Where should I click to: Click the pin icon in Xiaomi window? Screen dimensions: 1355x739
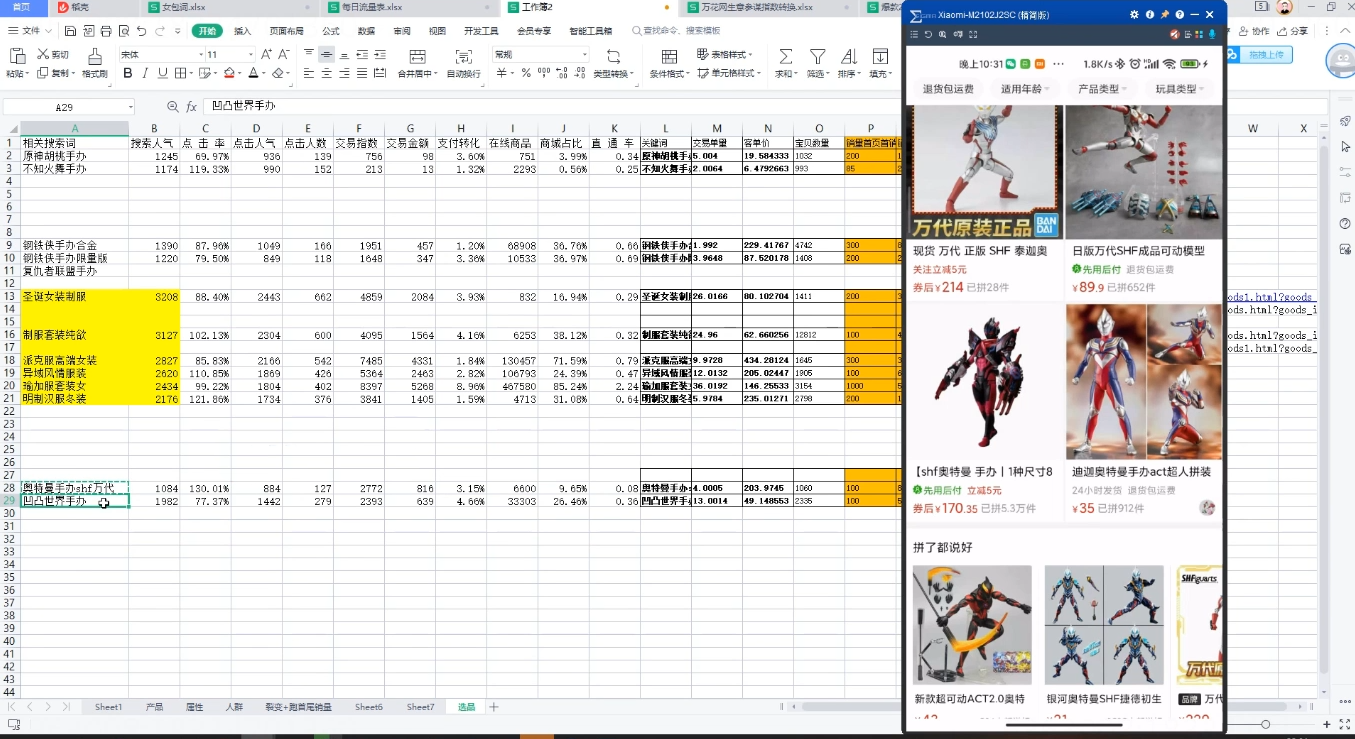(1165, 15)
